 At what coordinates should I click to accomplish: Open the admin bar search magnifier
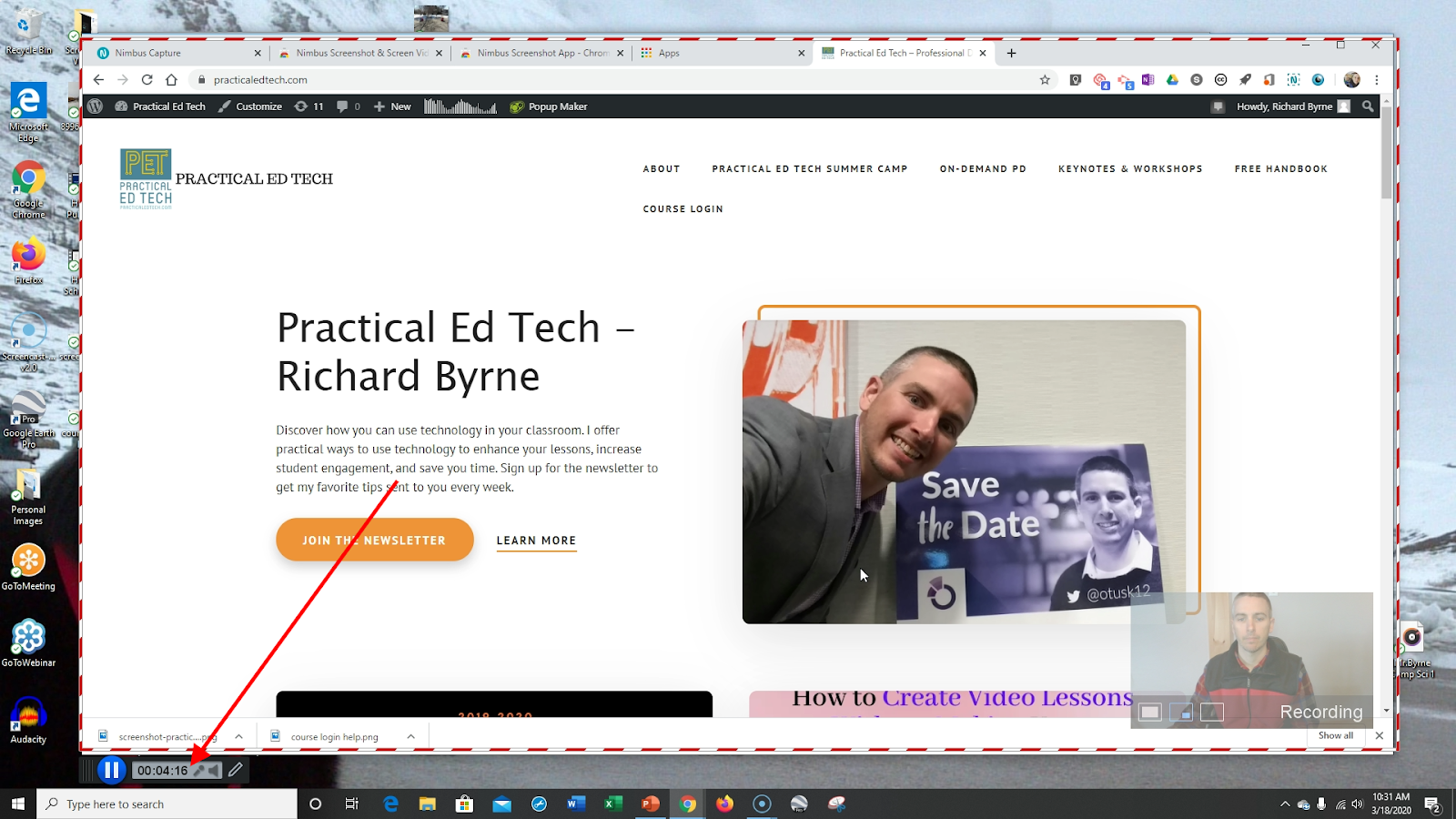pyautogui.click(x=1368, y=106)
